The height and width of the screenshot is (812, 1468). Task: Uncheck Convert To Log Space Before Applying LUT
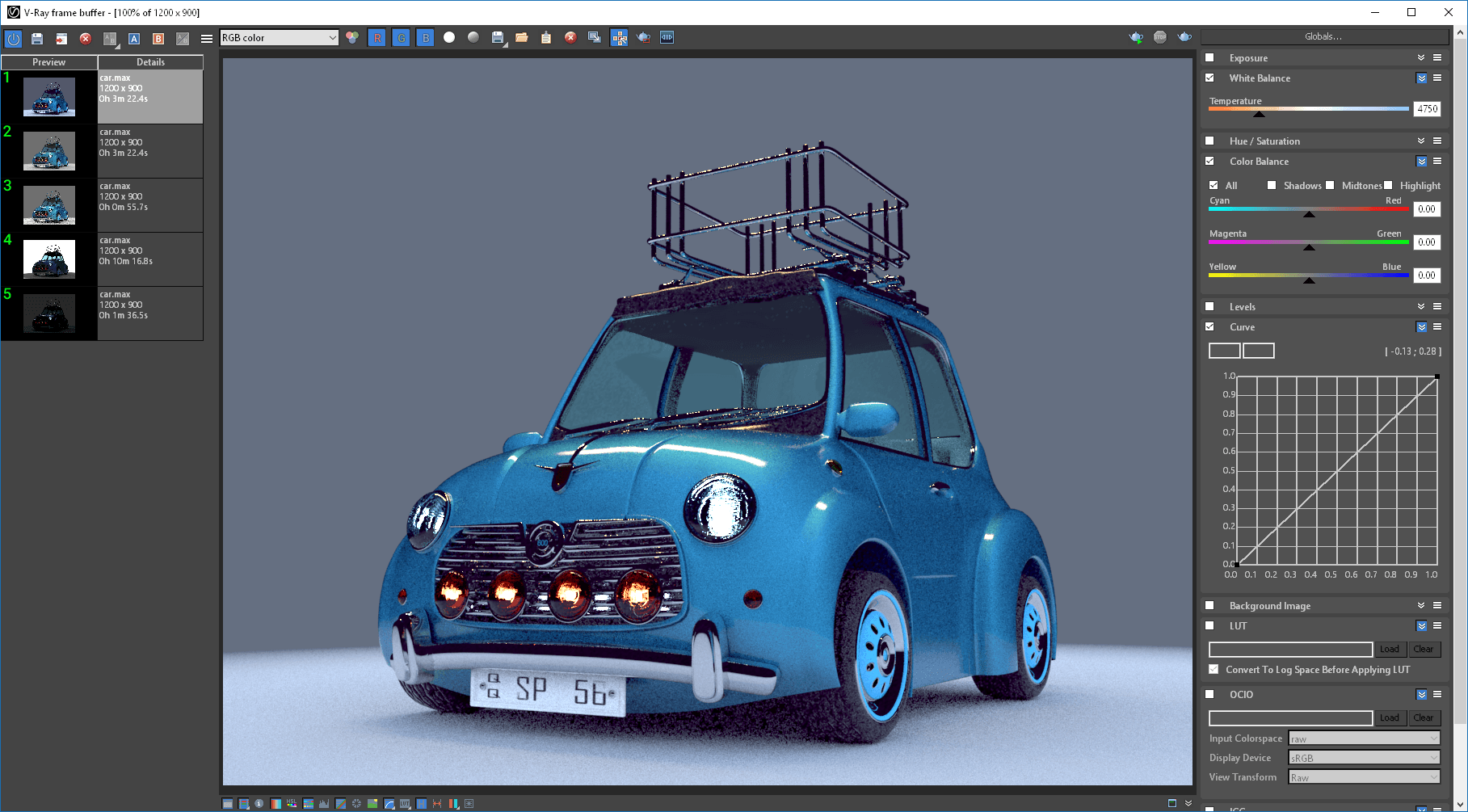pyautogui.click(x=1214, y=669)
